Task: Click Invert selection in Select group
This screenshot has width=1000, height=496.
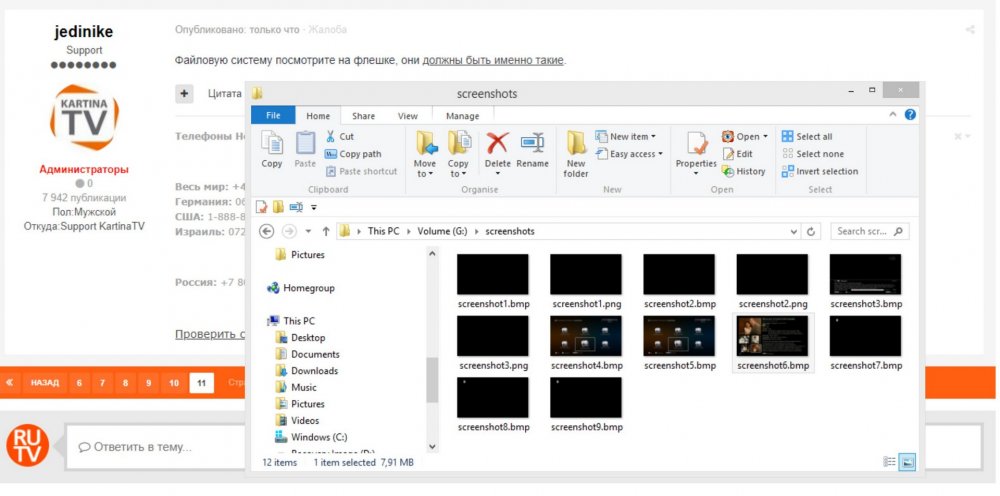Action: coord(819,171)
